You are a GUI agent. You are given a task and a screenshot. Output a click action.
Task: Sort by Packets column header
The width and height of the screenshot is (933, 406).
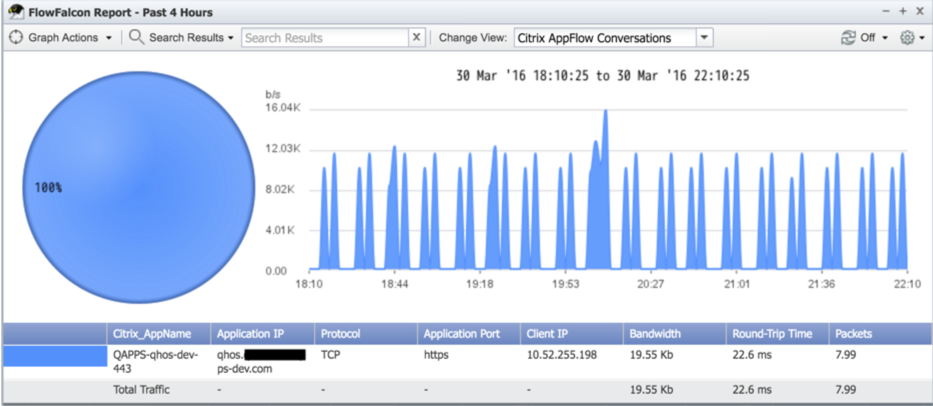coord(881,334)
